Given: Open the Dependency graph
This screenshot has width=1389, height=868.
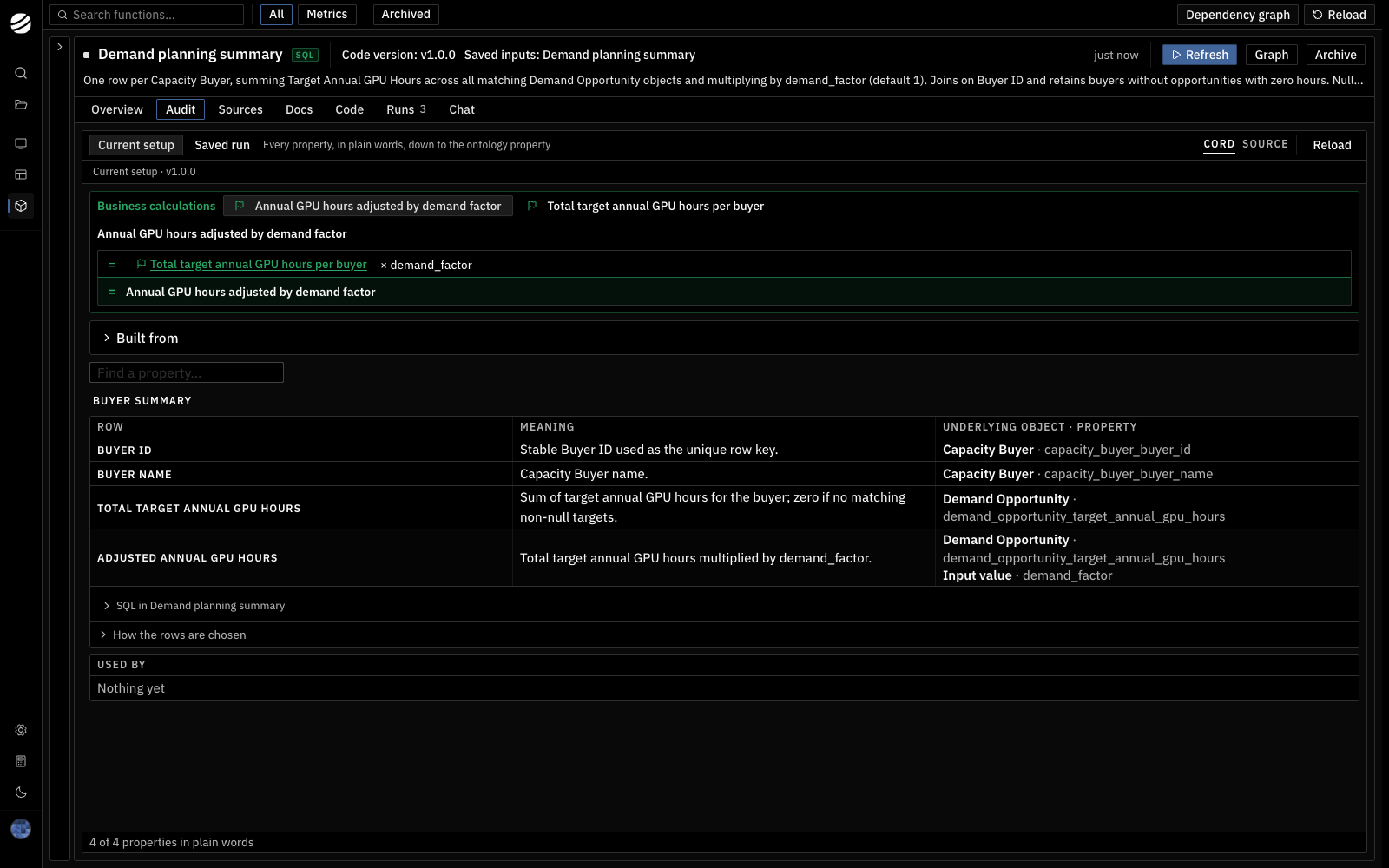Looking at the screenshot, I should pos(1238,15).
